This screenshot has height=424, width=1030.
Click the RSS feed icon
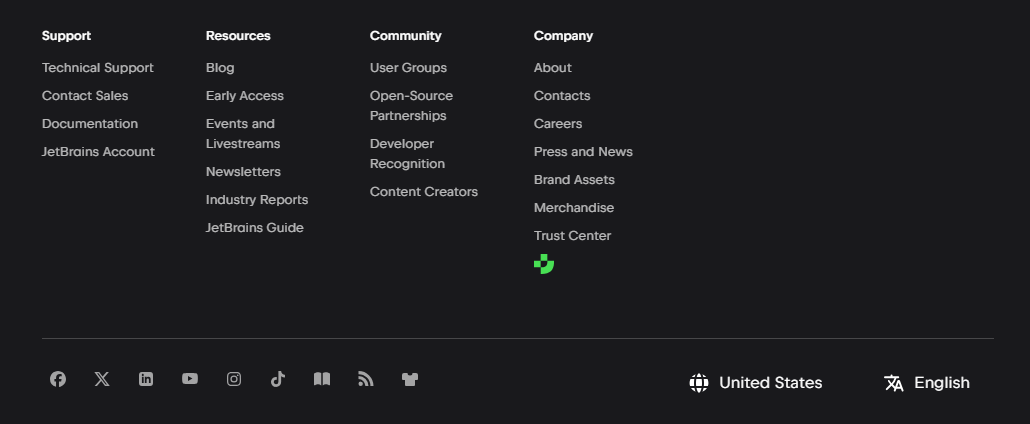(366, 379)
